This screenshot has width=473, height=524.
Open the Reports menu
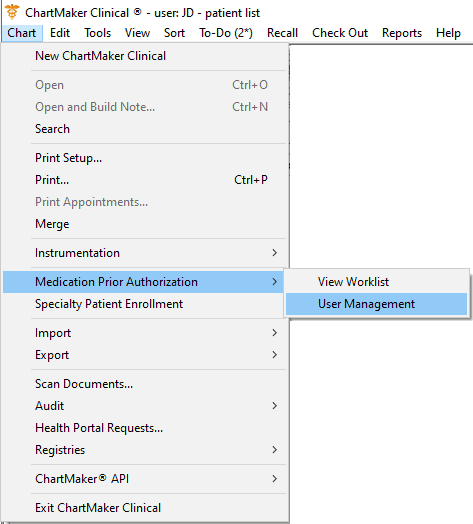coord(402,33)
